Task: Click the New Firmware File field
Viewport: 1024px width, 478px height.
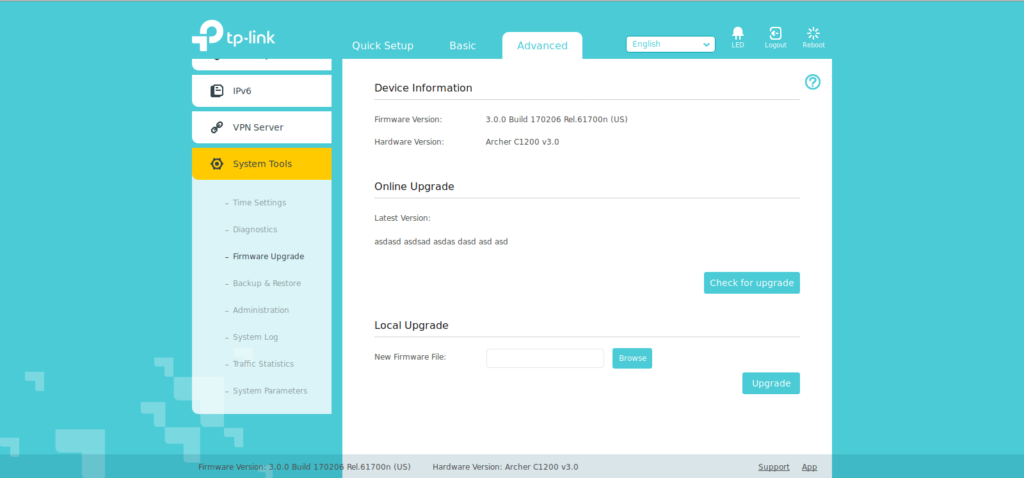Action: click(545, 358)
